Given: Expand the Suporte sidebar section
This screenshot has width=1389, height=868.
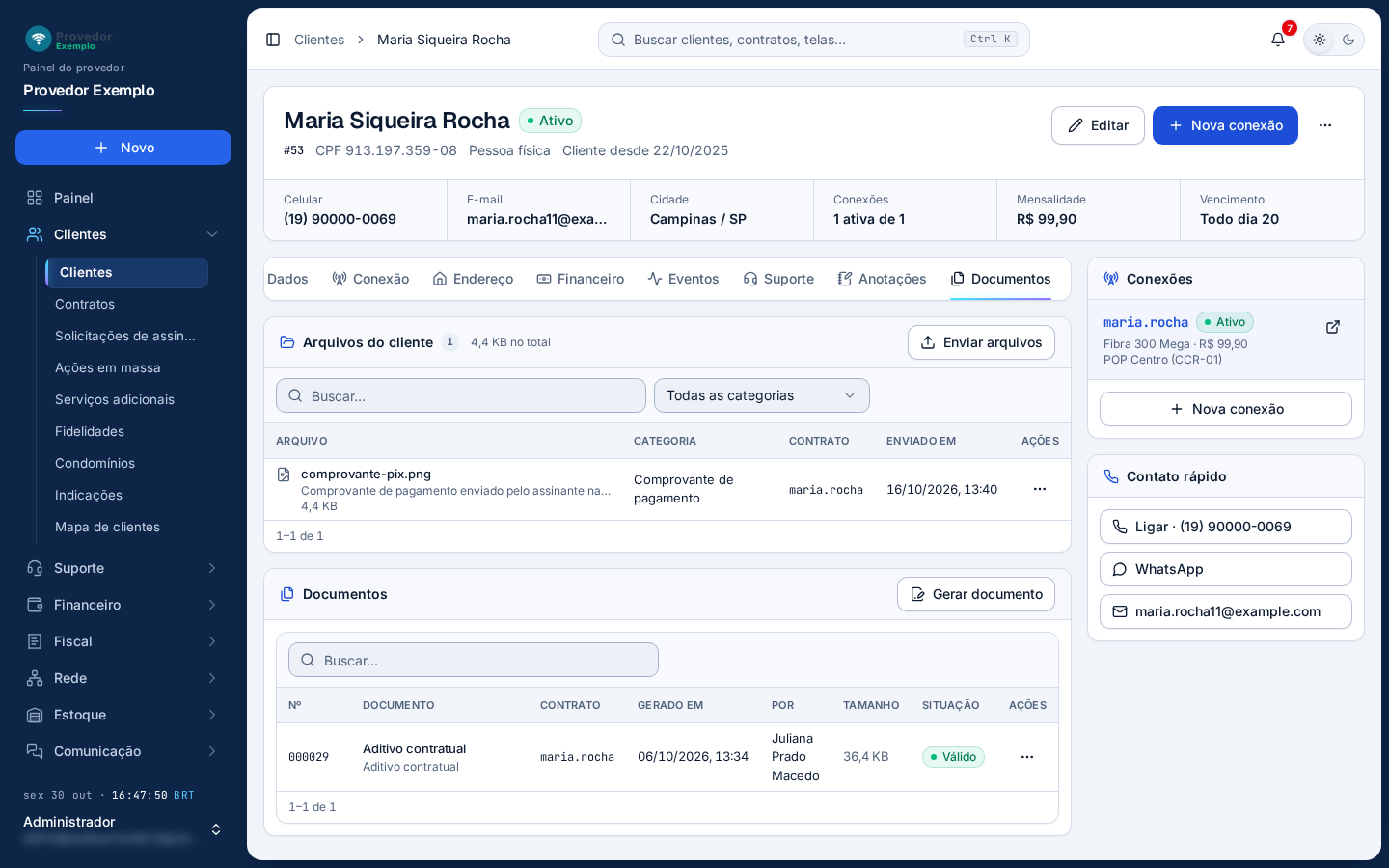Looking at the screenshot, I should click(212, 568).
